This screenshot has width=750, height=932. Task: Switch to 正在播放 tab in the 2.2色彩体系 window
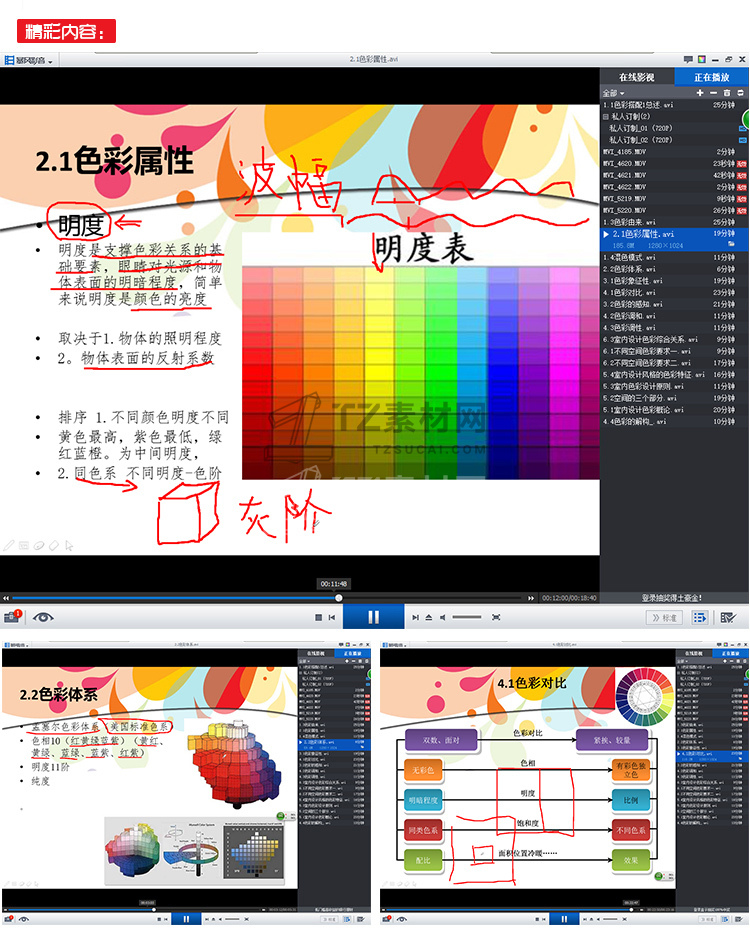point(352,653)
